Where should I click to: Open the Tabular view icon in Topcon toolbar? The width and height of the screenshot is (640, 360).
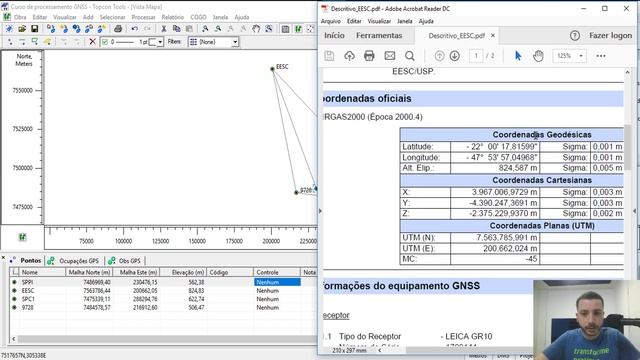click(x=286, y=29)
